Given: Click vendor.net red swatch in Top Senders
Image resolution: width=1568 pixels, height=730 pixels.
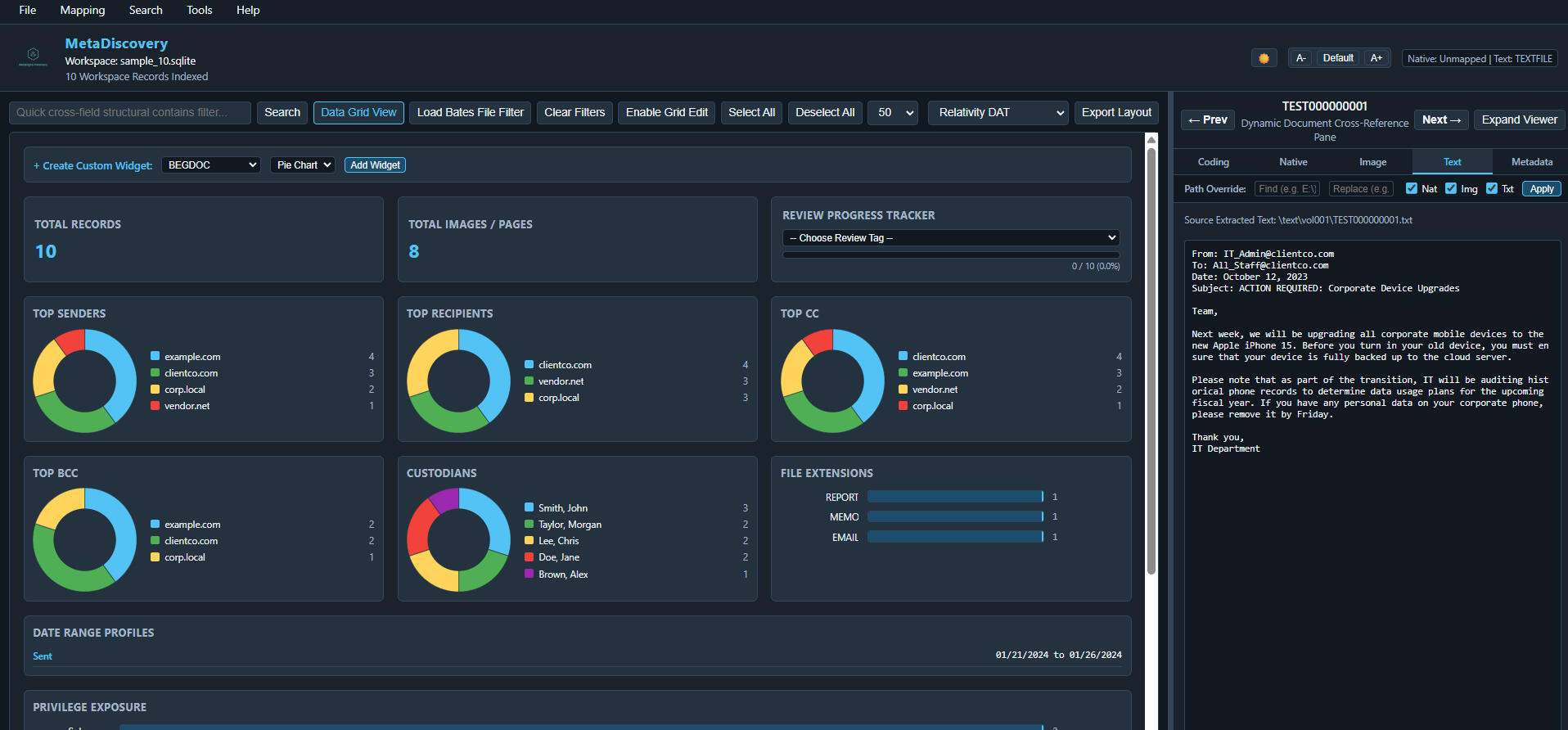Looking at the screenshot, I should [155, 405].
